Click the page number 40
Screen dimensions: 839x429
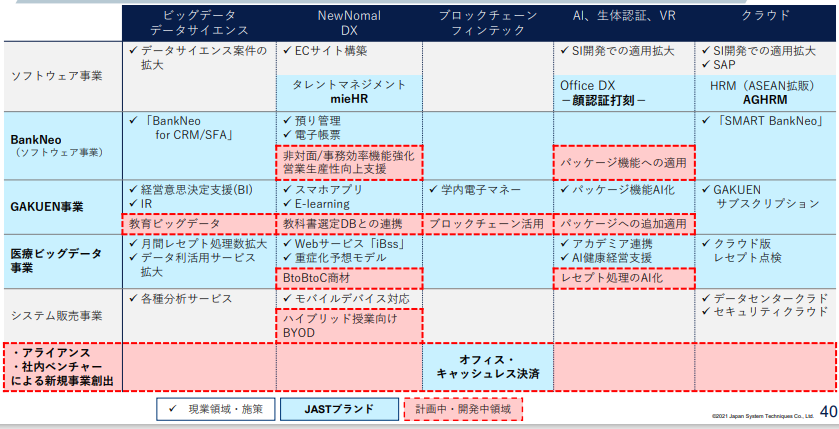point(827,410)
